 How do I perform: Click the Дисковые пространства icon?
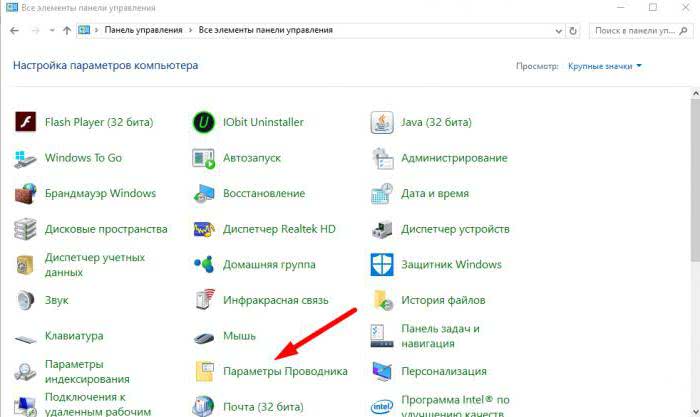point(25,229)
